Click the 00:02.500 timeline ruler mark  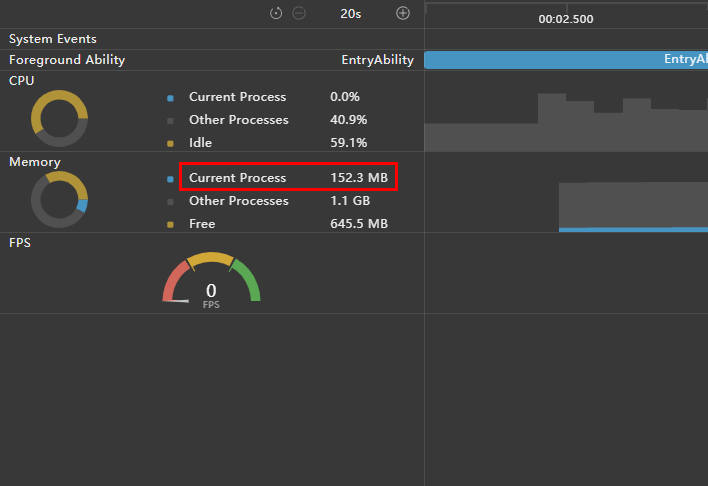click(x=566, y=19)
